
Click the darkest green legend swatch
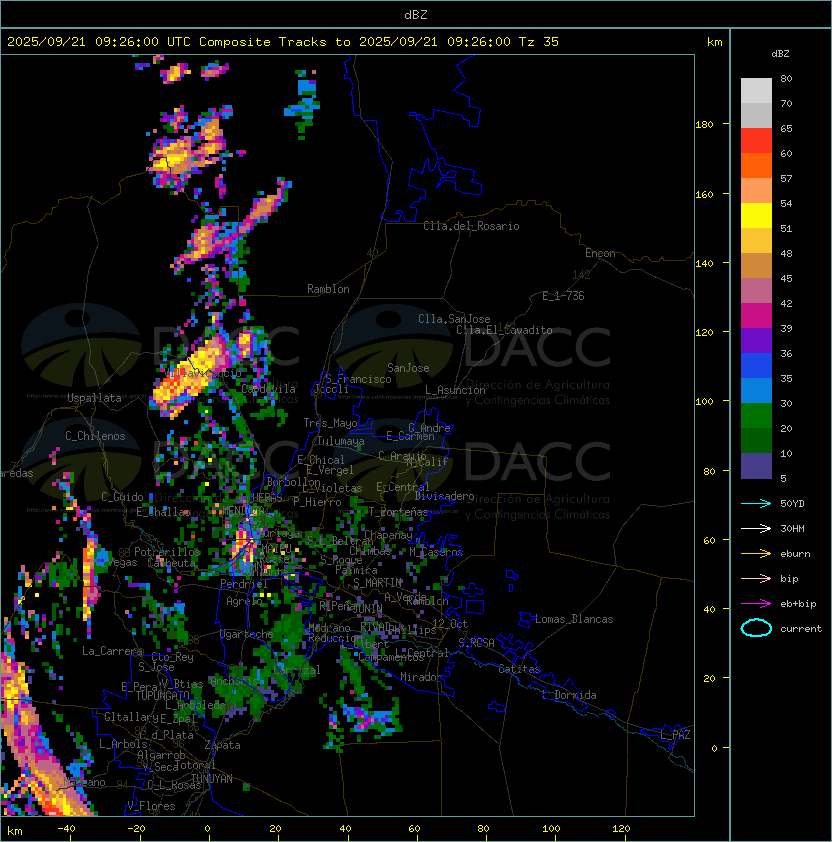coord(756,440)
